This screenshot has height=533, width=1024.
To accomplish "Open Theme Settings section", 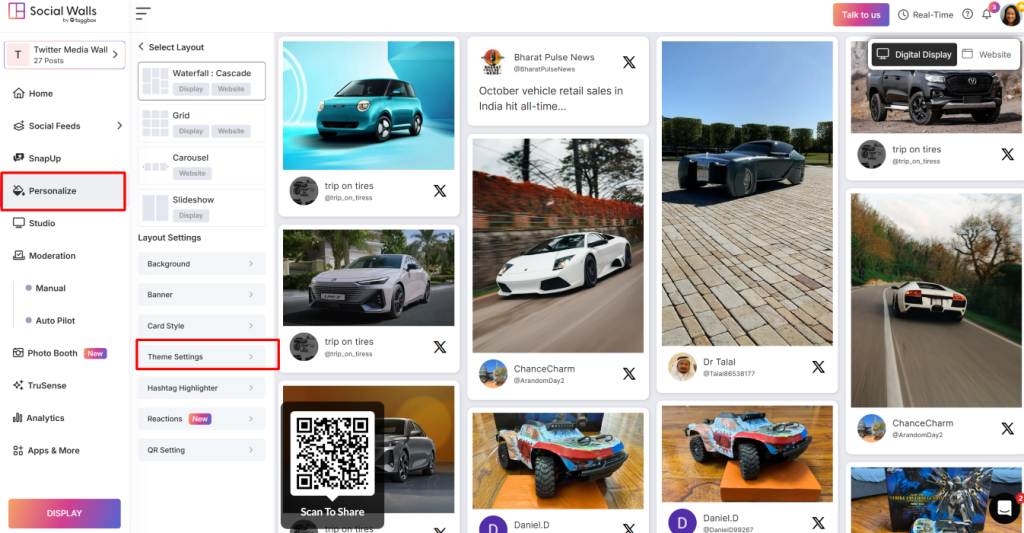I will [x=202, y=357].
